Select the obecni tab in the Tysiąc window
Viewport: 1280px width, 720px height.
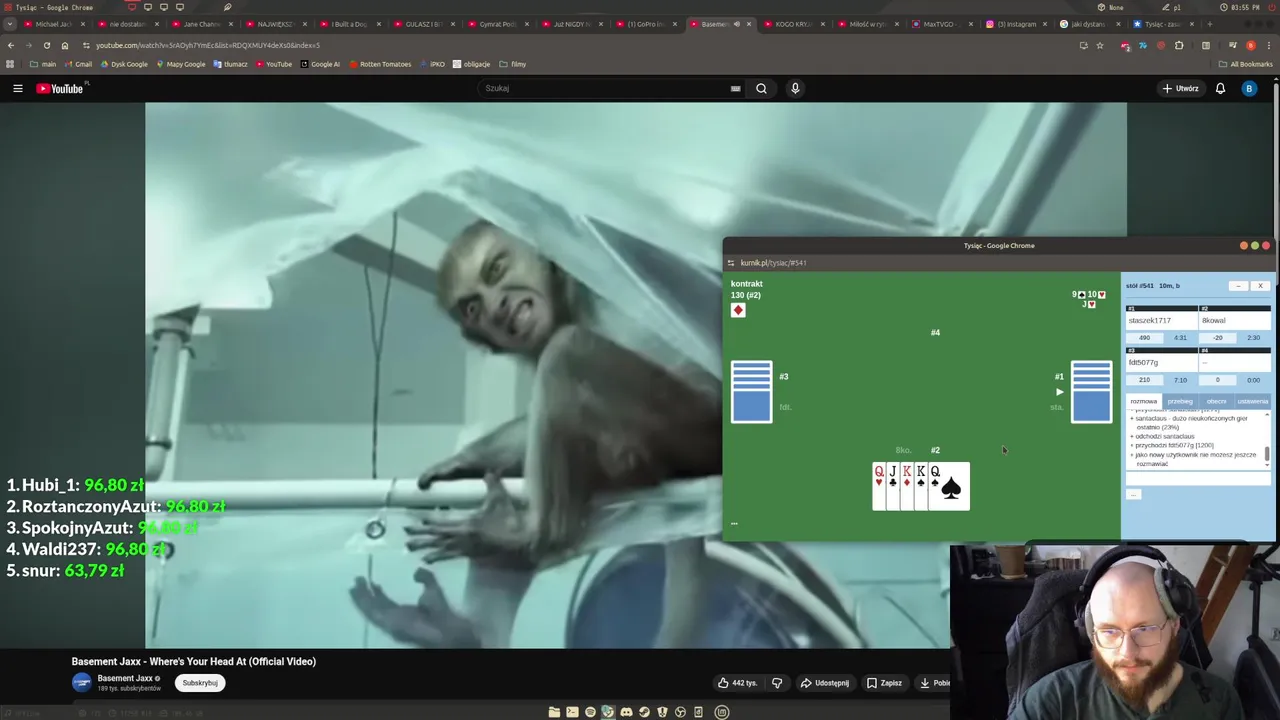[1216, 401]
